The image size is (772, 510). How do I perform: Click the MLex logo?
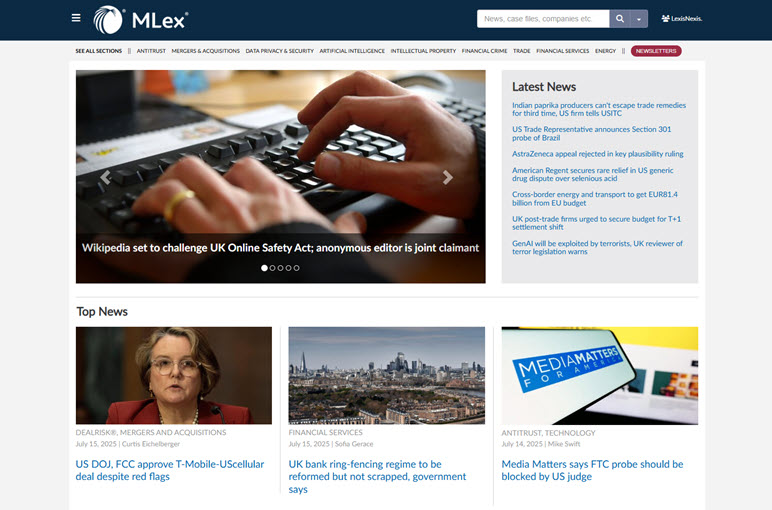tap(141, 20)
